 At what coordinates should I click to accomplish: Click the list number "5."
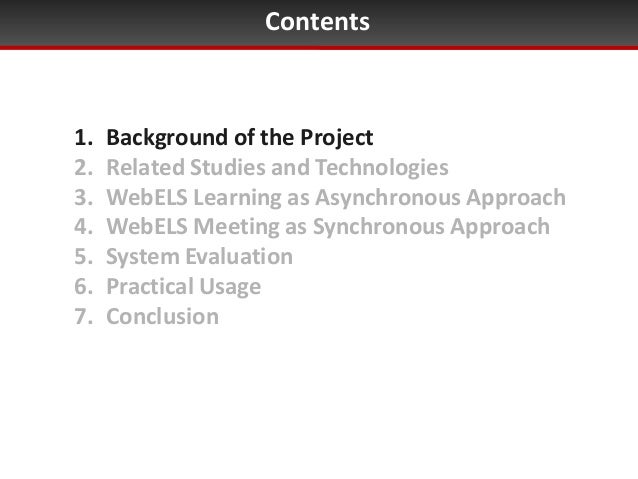point(84,256)
